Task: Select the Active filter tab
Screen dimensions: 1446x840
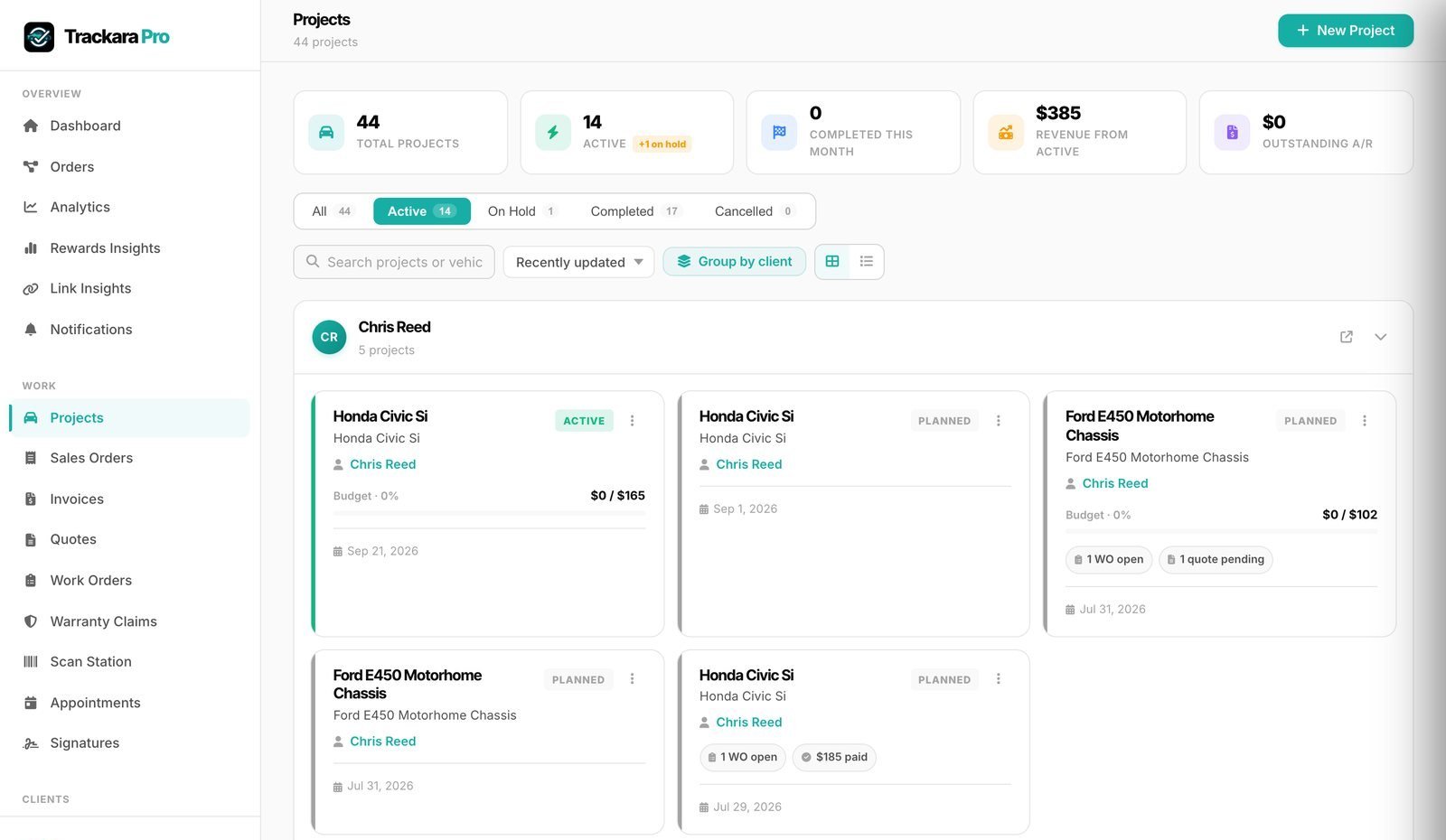Action: 422,211
